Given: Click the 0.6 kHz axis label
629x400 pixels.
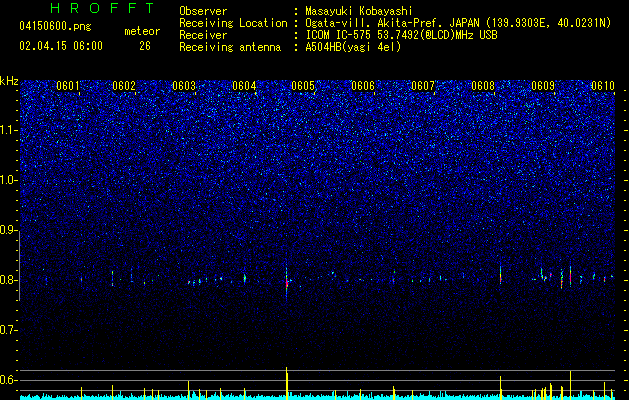Looking at the screenshot, I should pos(9,380).
